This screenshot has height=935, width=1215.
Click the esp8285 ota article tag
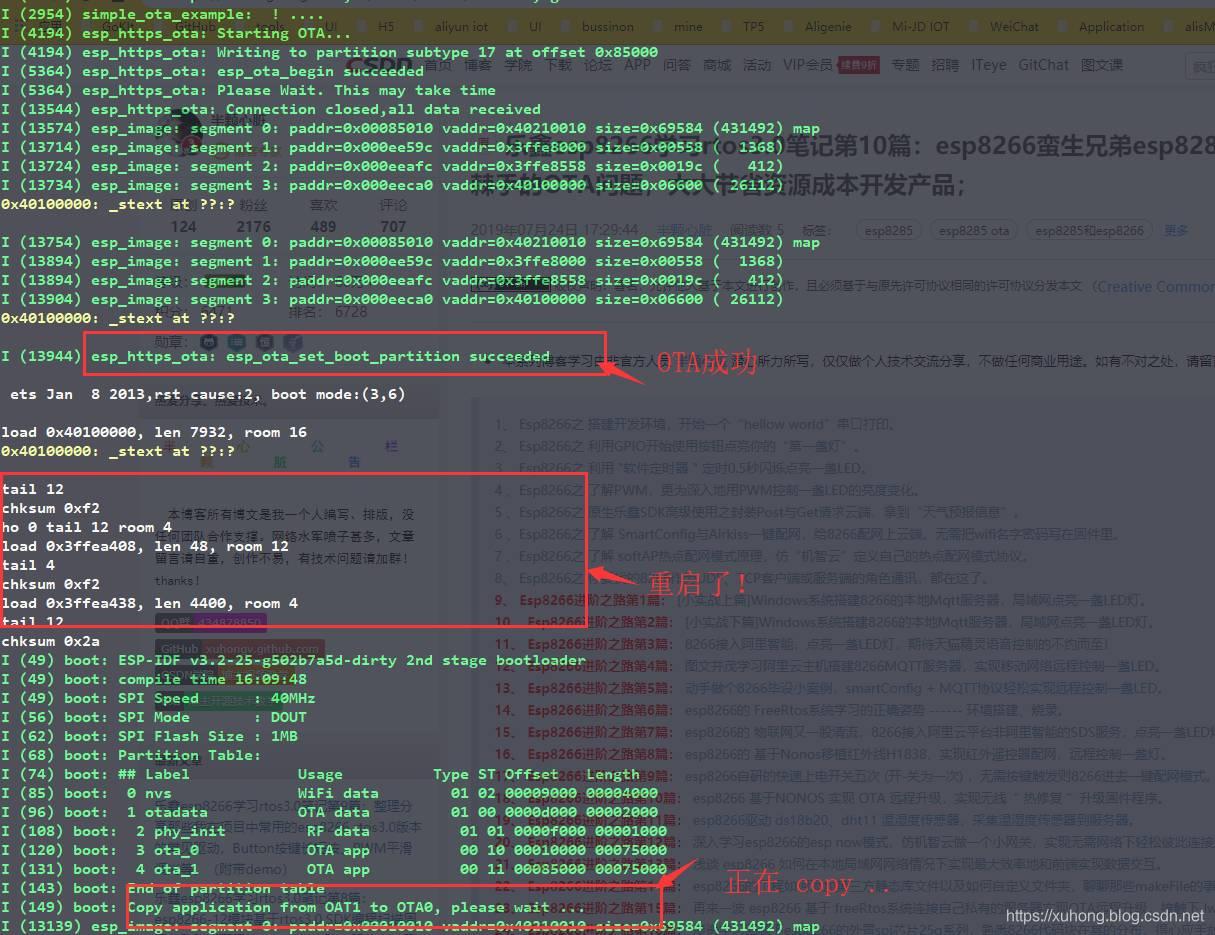(x=975, y=230)
